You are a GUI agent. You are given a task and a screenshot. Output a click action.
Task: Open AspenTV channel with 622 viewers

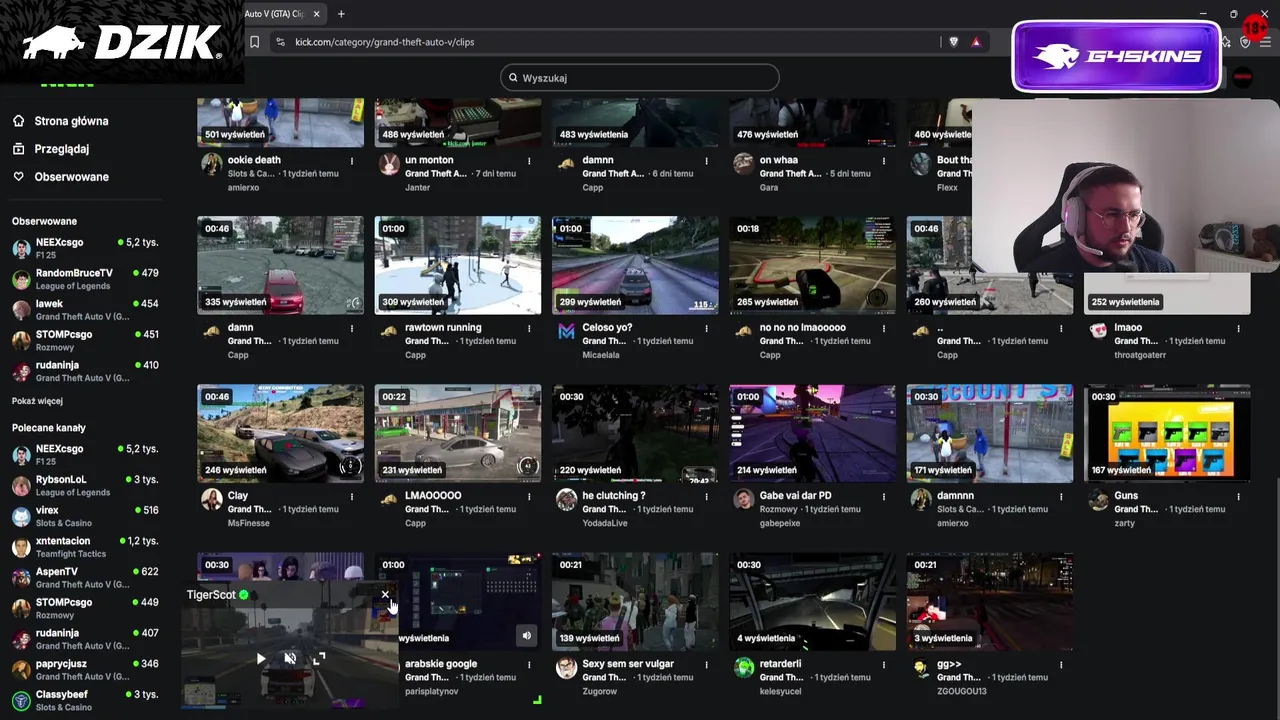(85, 577)
